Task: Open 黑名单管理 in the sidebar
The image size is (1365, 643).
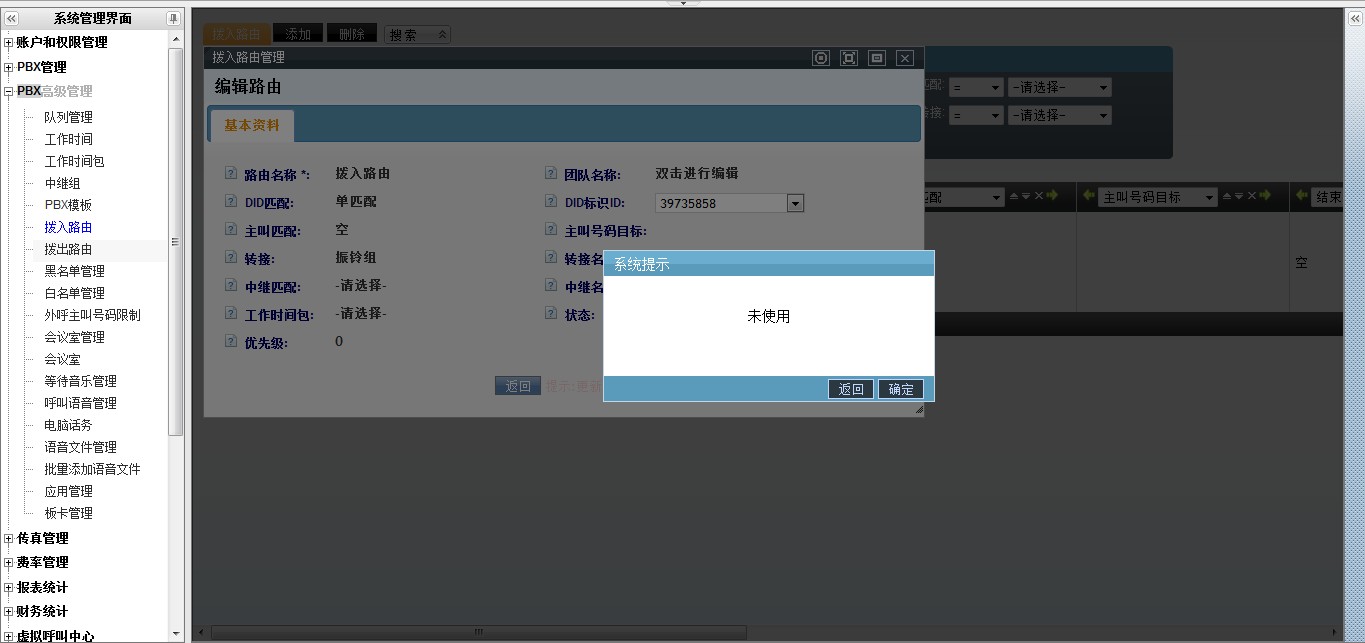Action: pos(74,271)
